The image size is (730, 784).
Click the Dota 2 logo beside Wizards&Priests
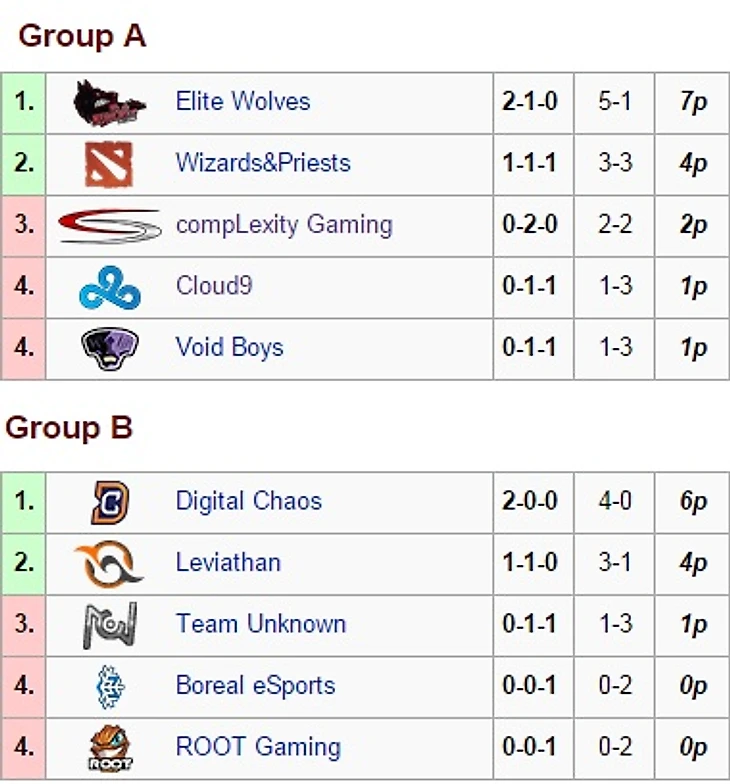click(109, 164)
